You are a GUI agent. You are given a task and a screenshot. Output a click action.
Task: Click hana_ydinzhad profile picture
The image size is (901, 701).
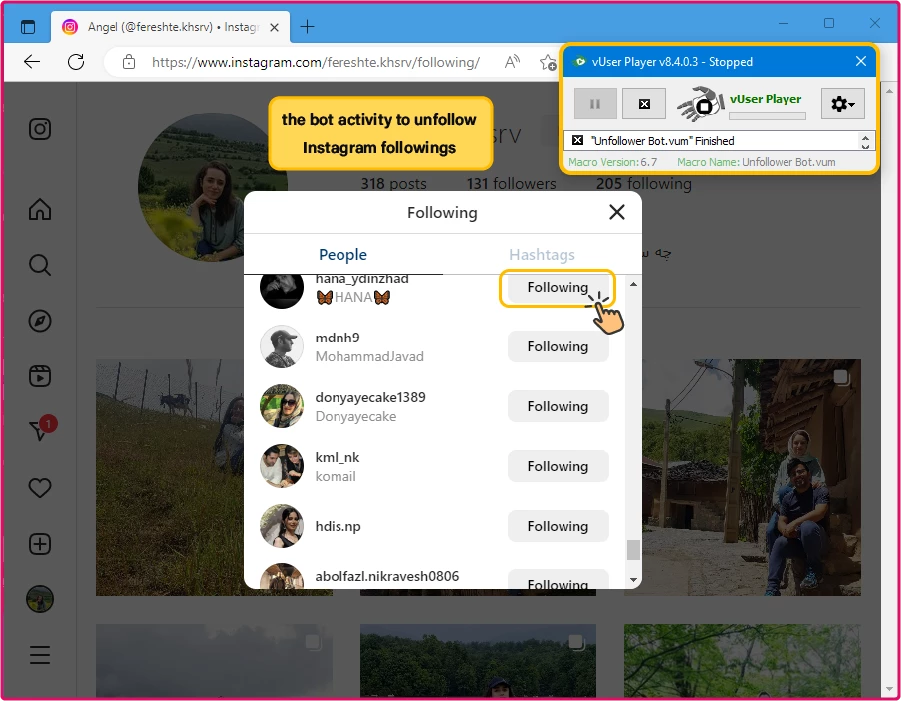282,290
